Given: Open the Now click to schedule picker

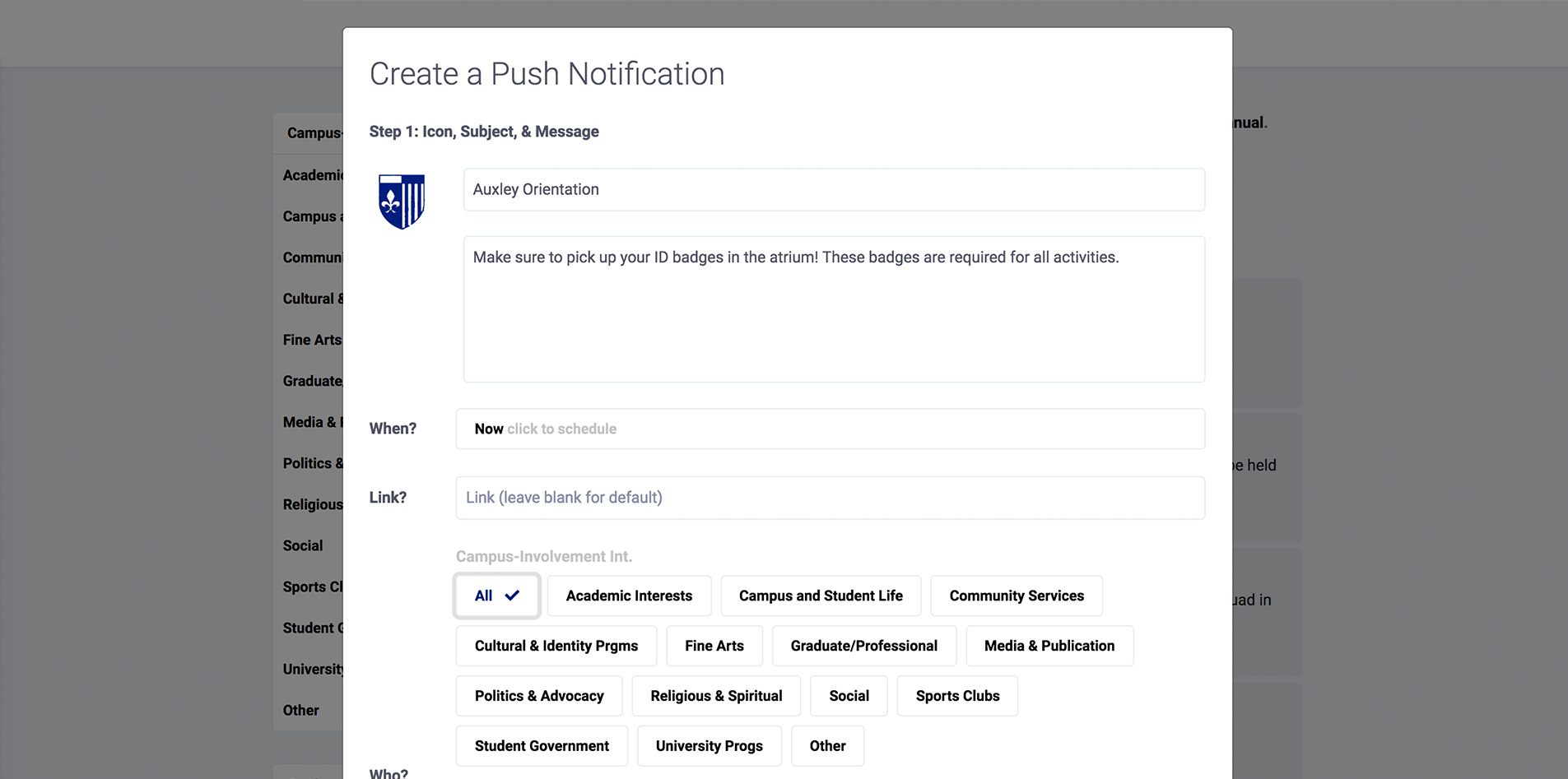Looking at the screenshot, I should click(830, 429).
